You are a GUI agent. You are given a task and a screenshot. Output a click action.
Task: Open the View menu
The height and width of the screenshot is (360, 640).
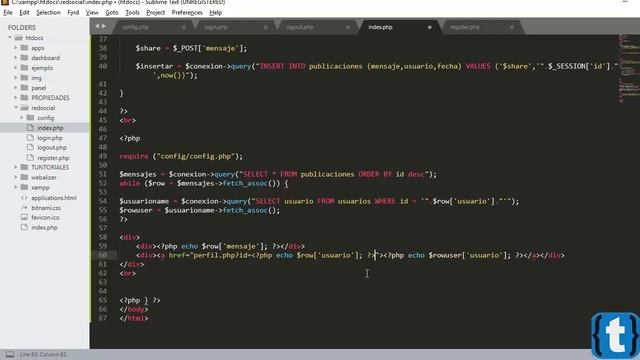point(92,13)
